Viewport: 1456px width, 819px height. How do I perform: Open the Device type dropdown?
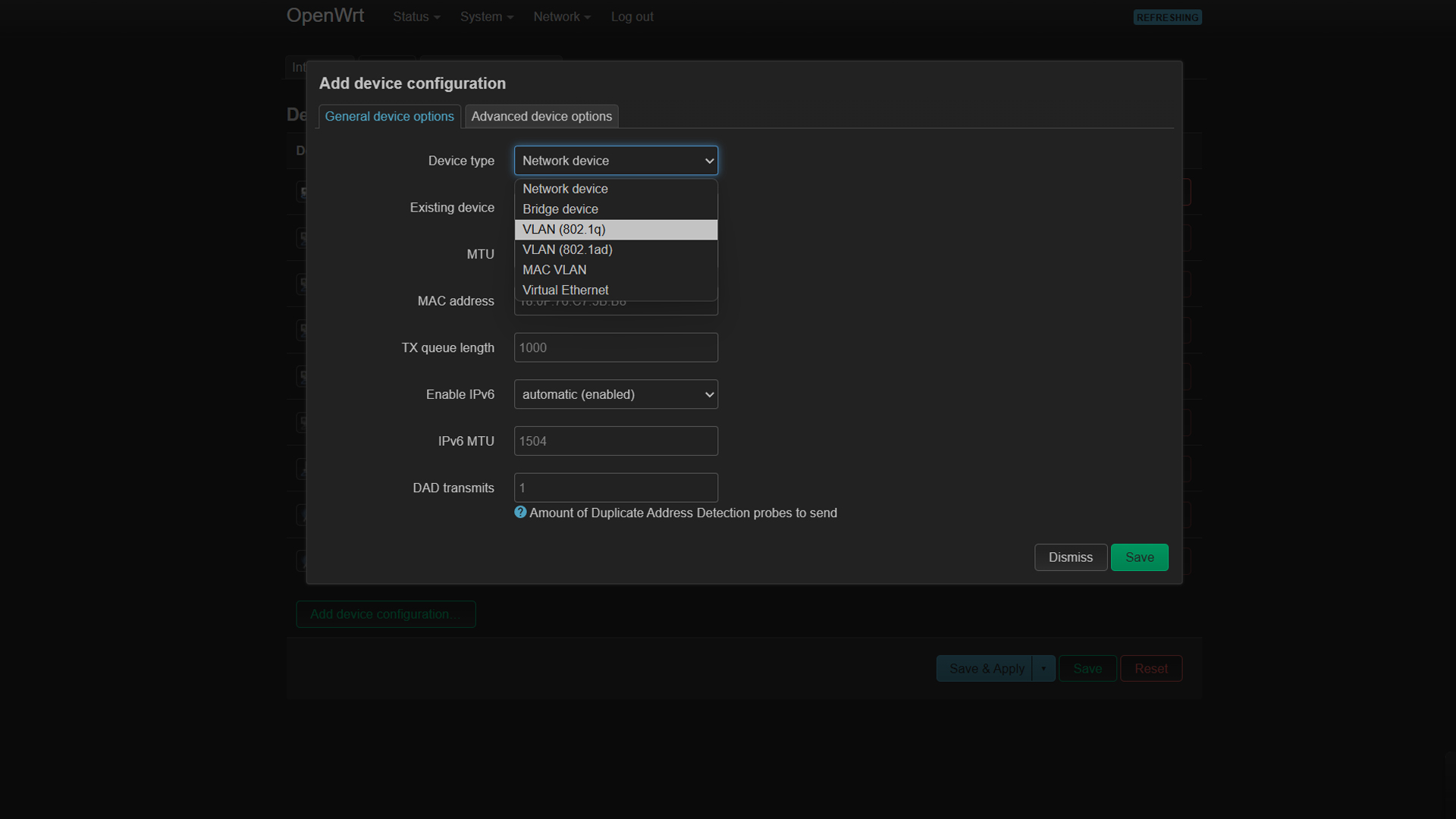616,161
